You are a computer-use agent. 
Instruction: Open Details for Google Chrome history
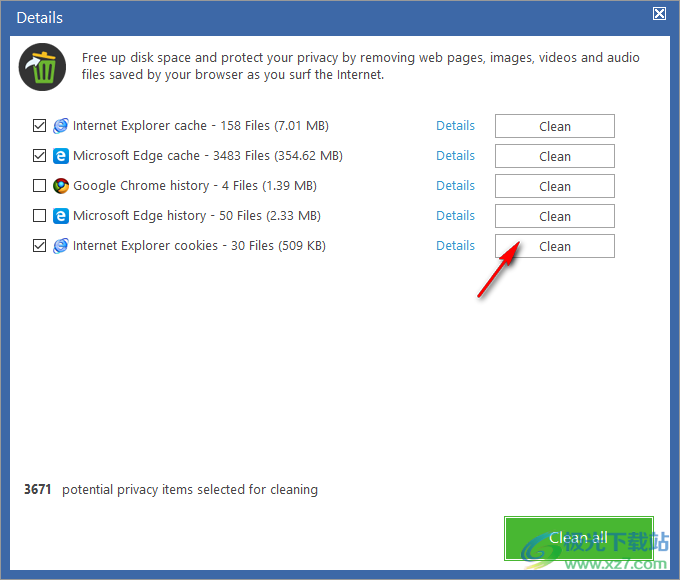(x=455, y=186)
